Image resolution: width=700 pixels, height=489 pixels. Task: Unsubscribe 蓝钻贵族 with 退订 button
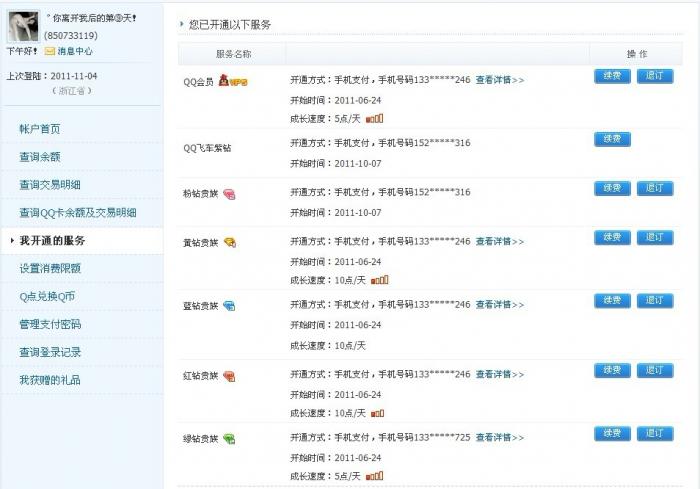655,301
